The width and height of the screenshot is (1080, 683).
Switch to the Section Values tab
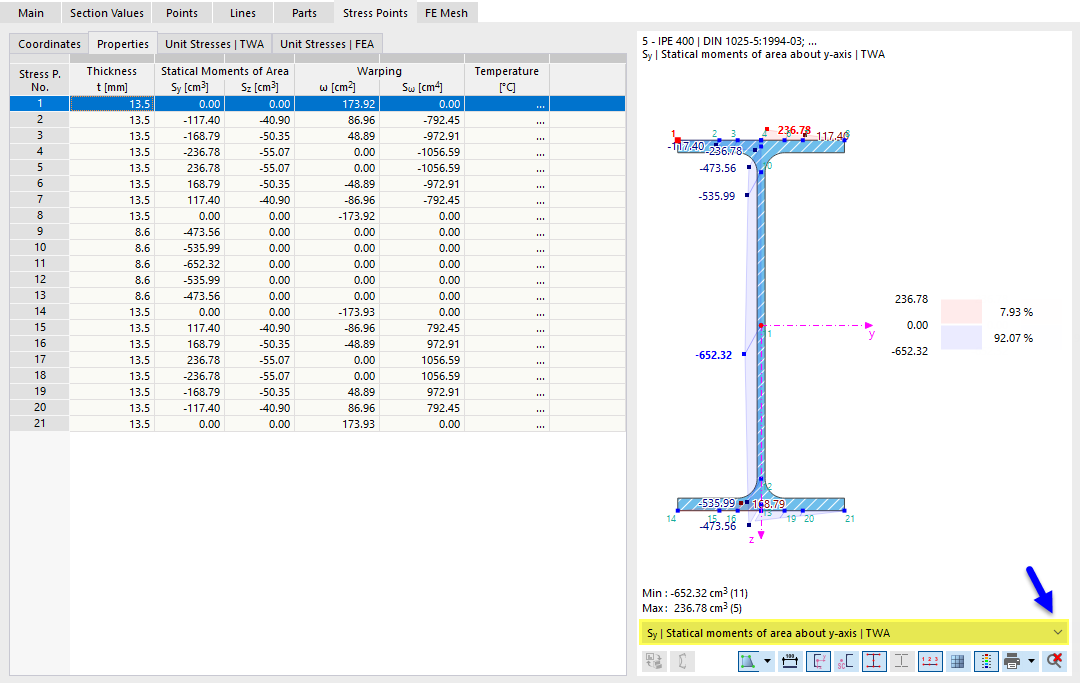tap(106, 13)
